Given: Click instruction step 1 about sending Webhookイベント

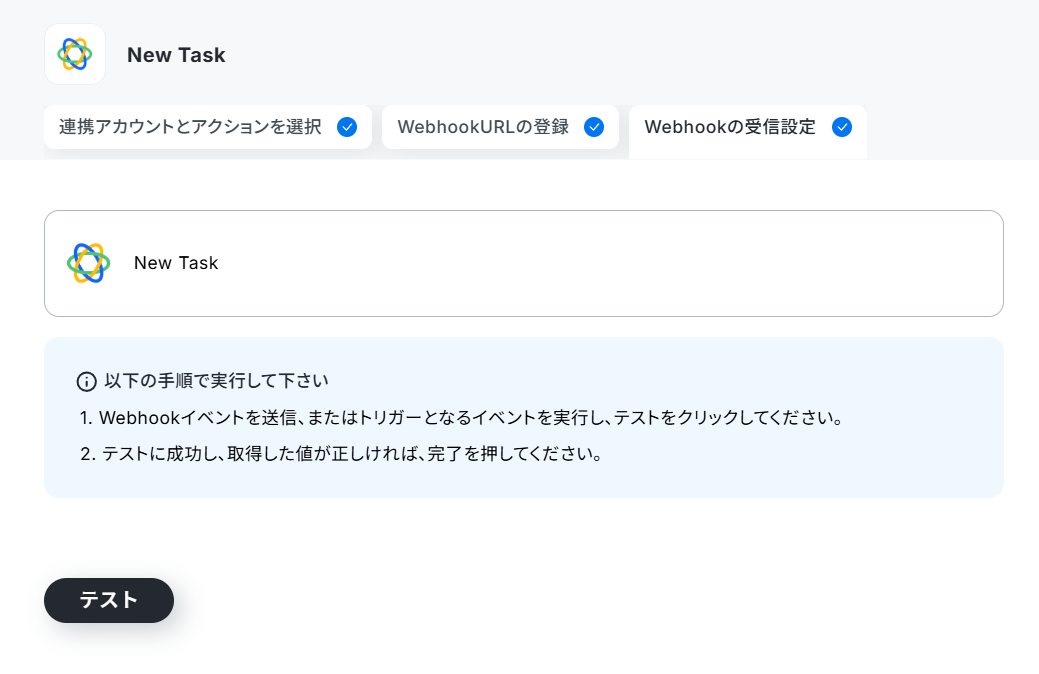Looking at the screenshot, I should click(461, 418).
